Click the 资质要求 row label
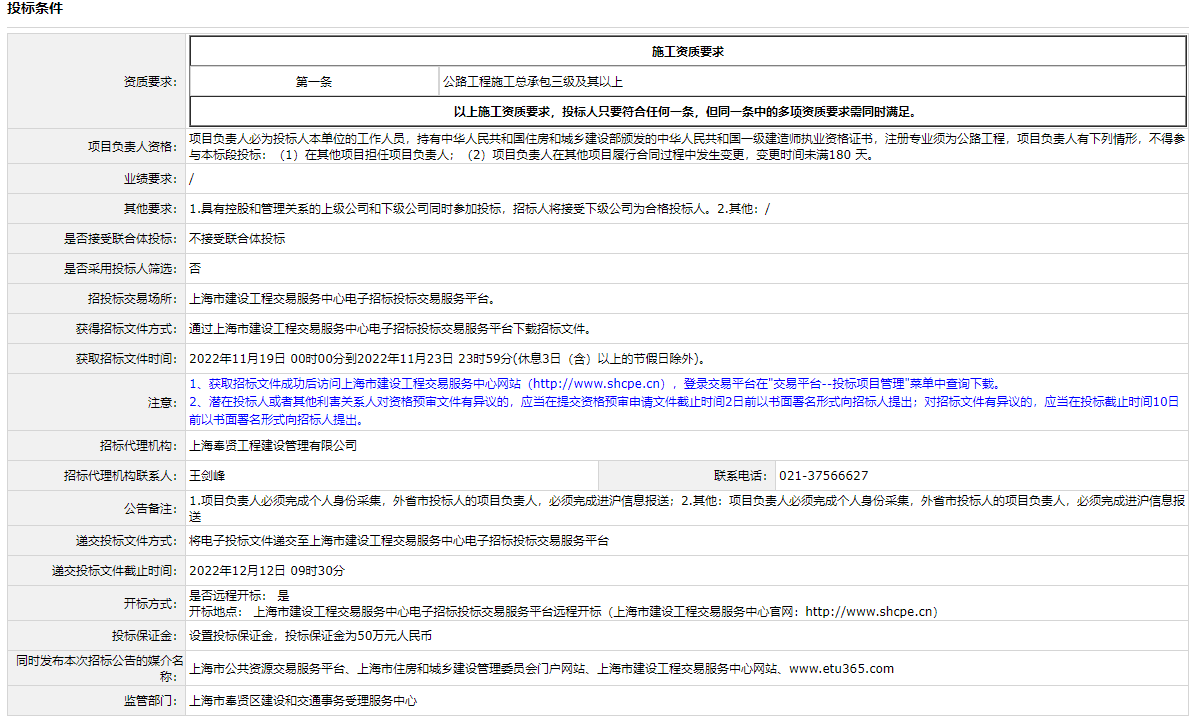Viewport: 1195px width, 719px height. click(x=149, y=82)
